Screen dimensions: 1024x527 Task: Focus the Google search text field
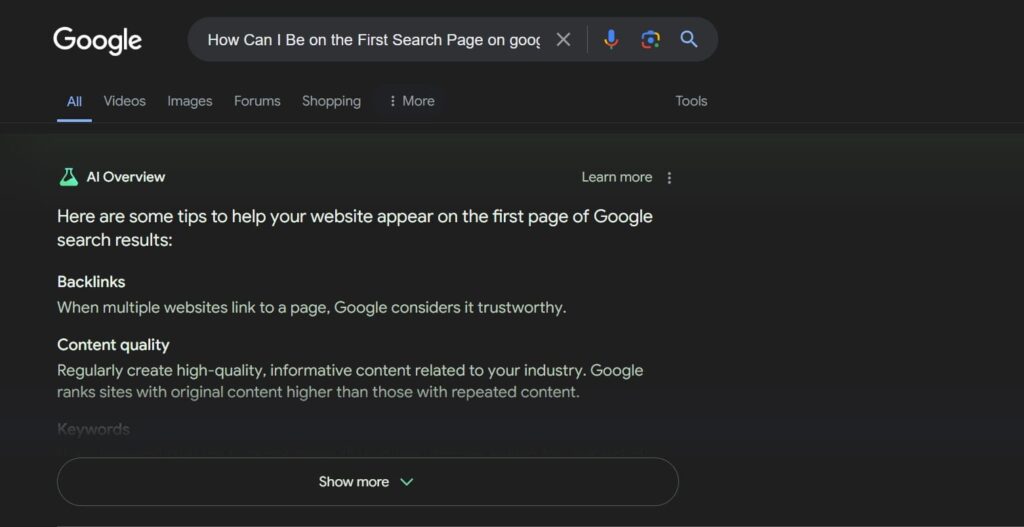373,40
